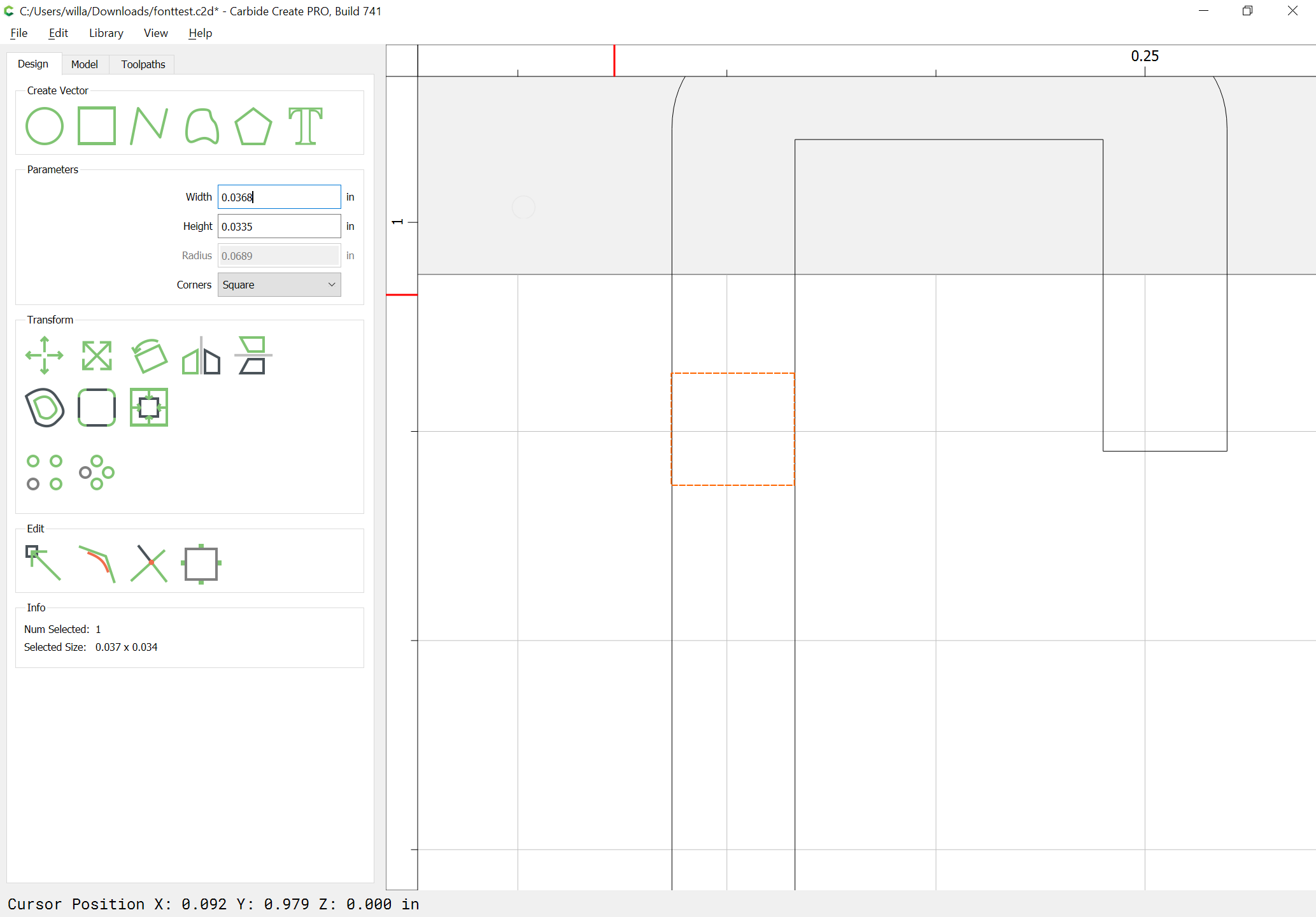Image resolution: width=1316 pixels, height=917 pixels.
Task: Activate the Rotate transform tool
Action: (149, 355)
